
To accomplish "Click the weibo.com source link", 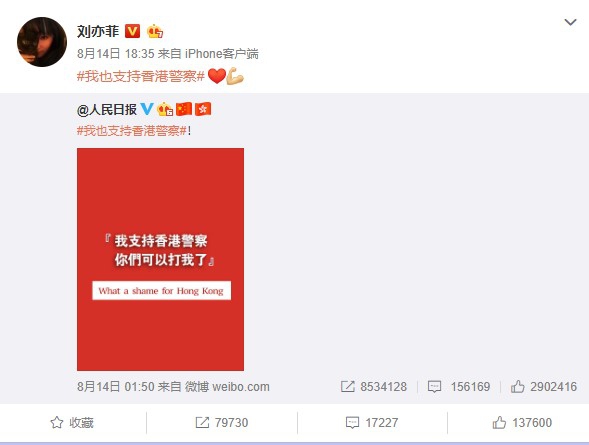I will (227, 386).
